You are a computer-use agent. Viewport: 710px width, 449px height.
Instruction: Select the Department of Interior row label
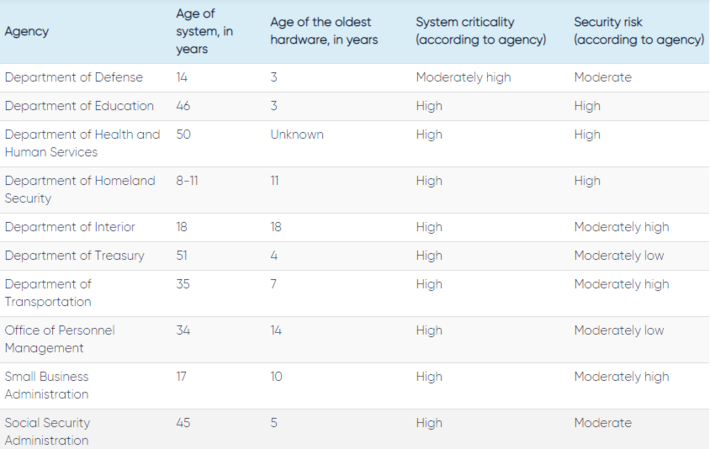70,227
